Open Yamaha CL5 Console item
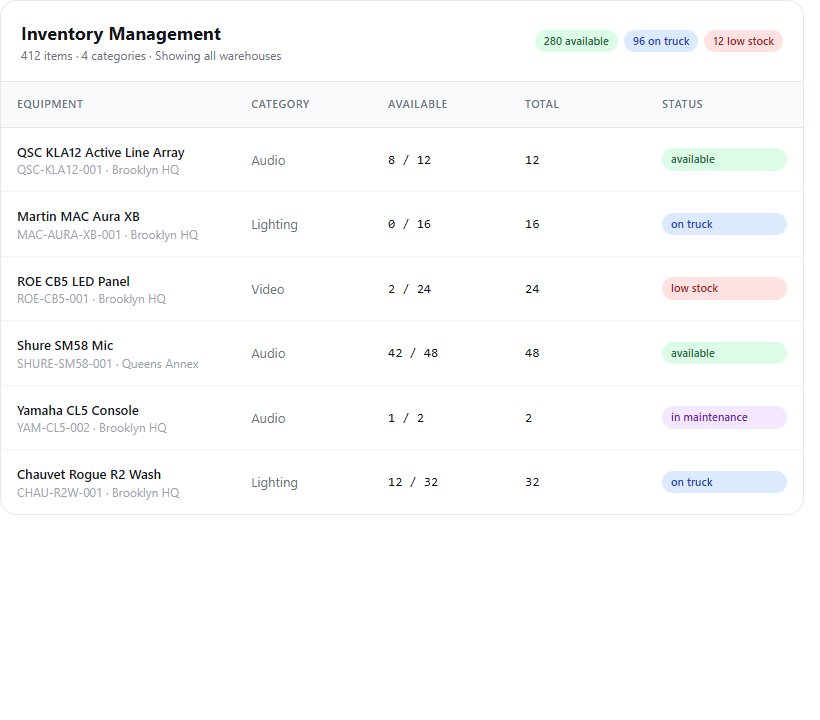 tap(78, 410)
